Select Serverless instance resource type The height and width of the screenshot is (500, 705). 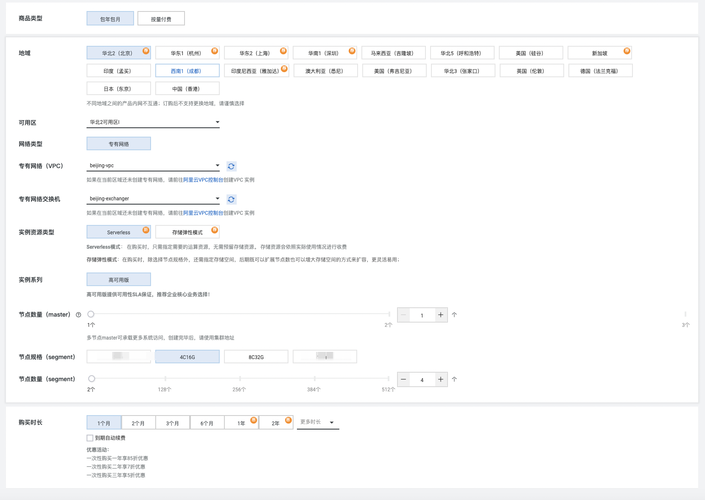pyautogui.click(x=118, y=232)
